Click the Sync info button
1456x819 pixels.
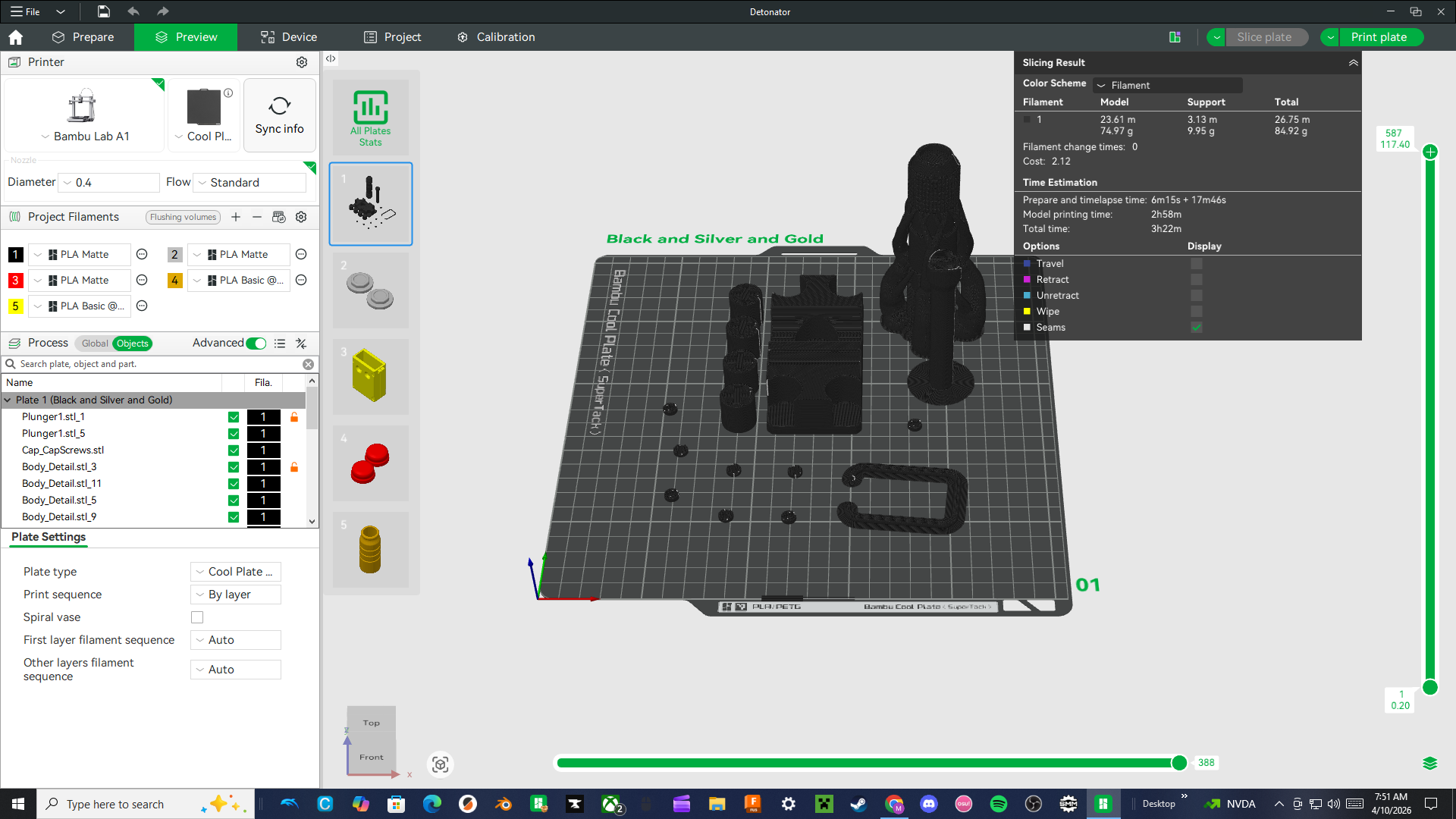point(279,115)
